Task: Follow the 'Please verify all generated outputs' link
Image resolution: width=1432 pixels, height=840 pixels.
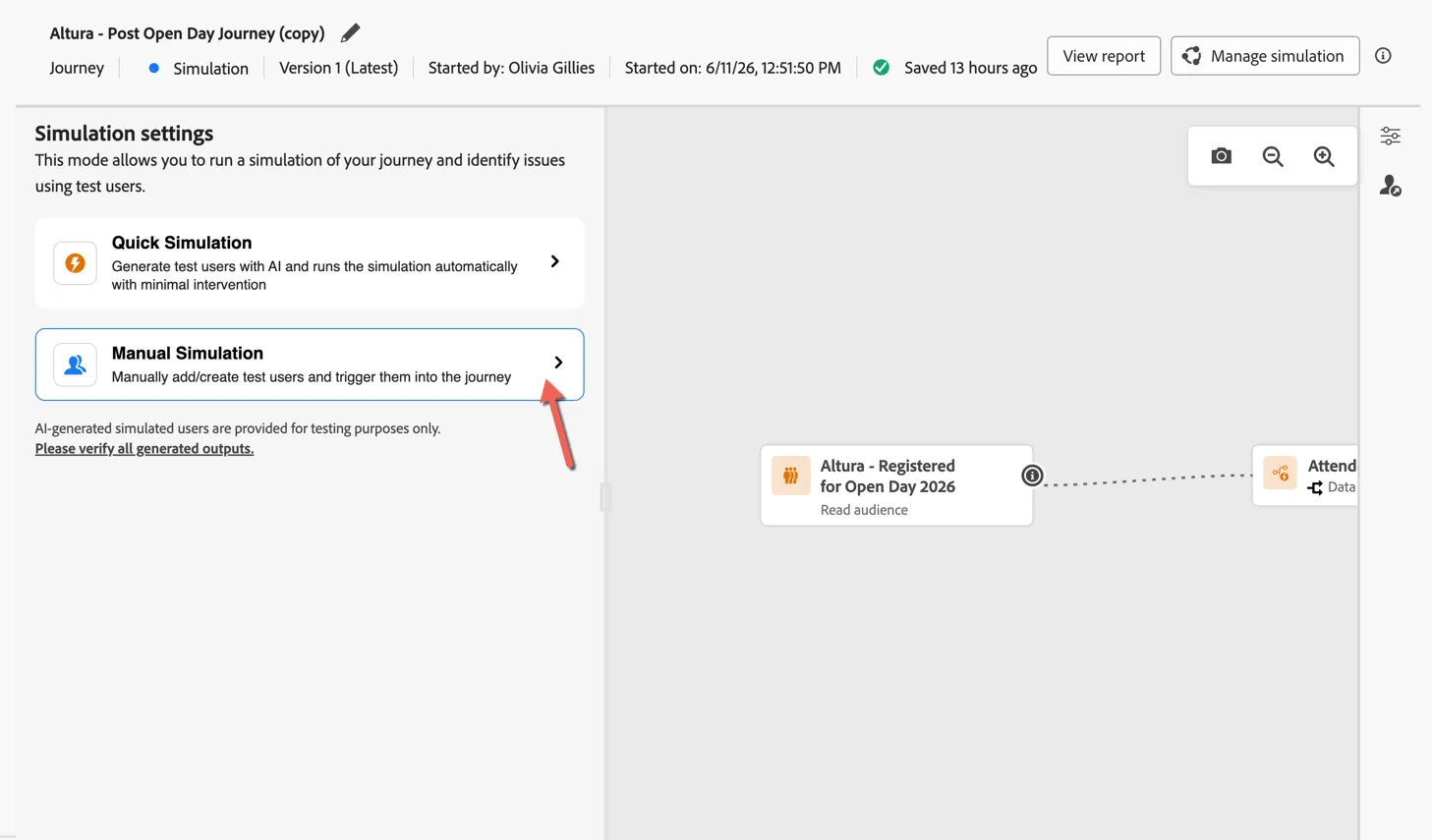Action: tap(144, 449)
